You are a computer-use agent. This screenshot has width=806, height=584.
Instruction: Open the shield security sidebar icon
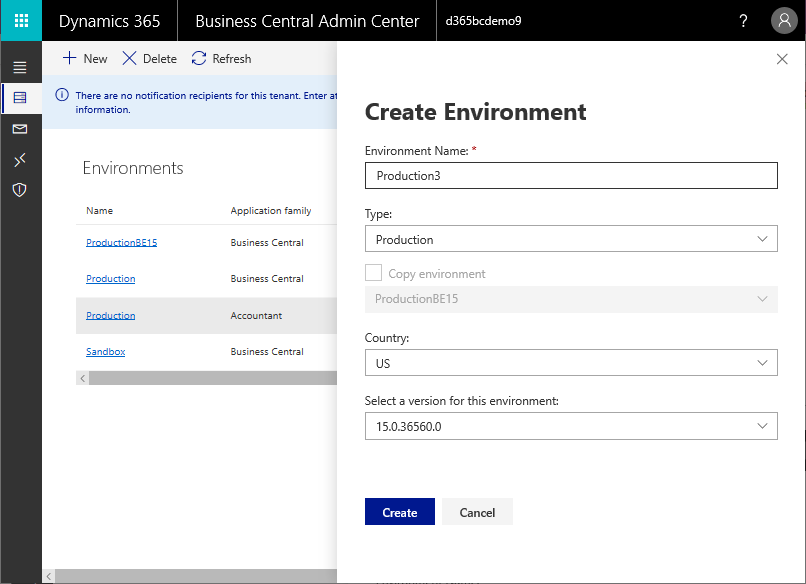pos(20,191)
